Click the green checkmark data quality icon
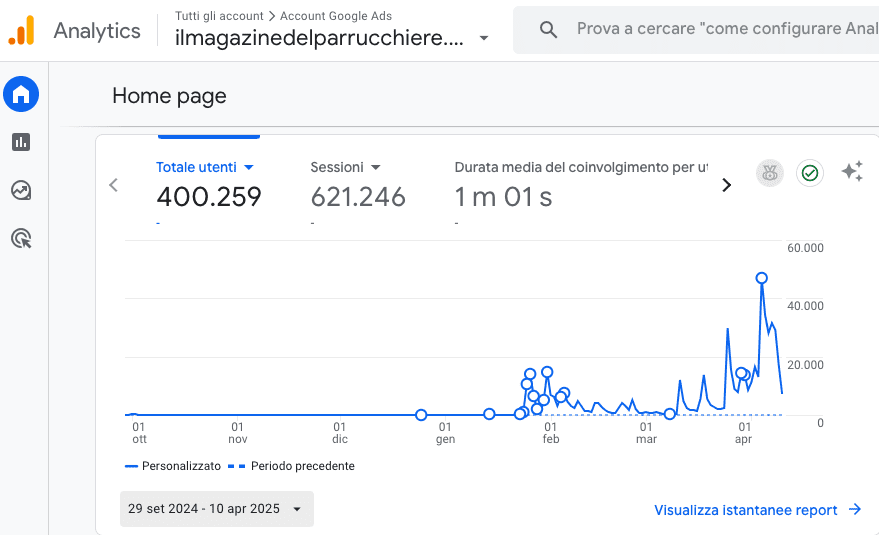This screenshot has height=535, width=879. click(x=810, y=173)
